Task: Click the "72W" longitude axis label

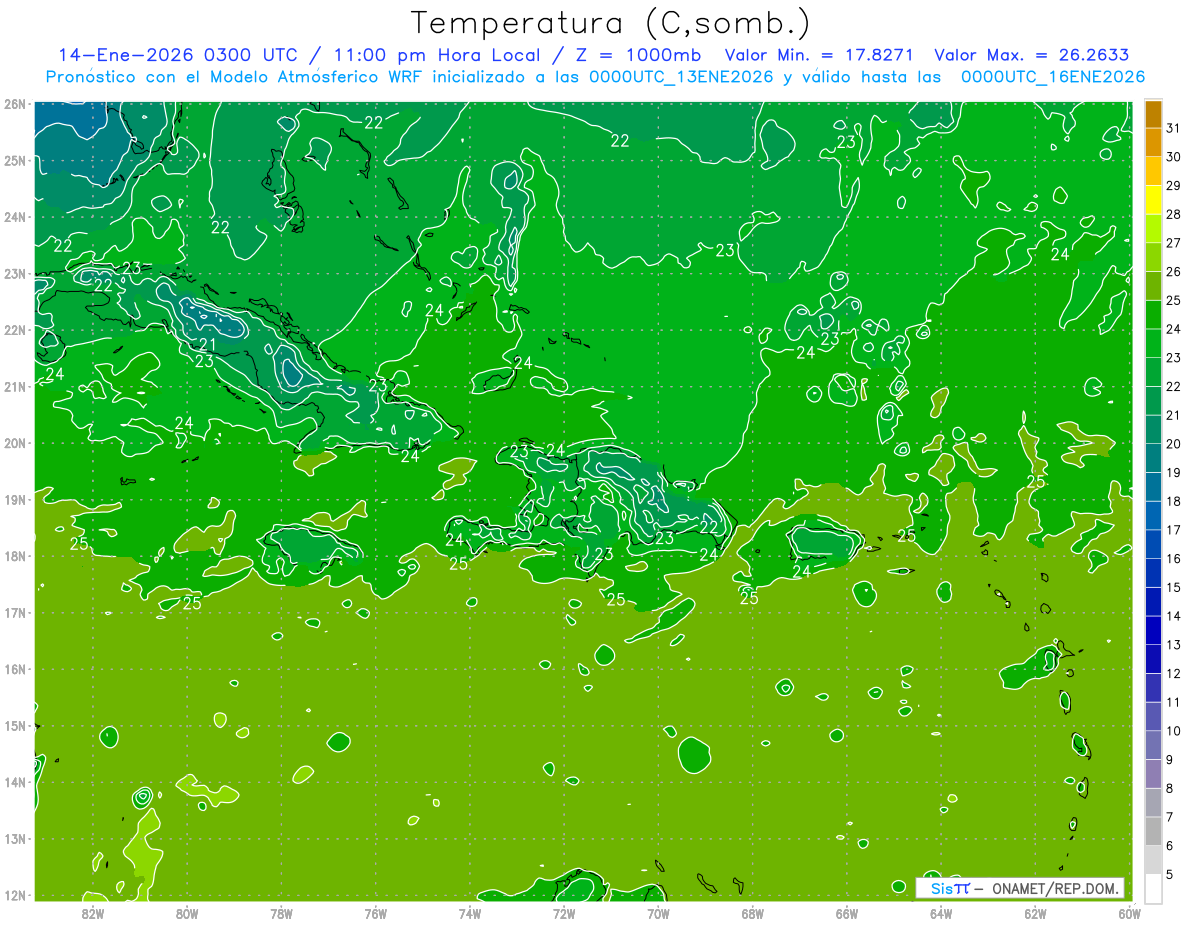Action: [564, 913]
